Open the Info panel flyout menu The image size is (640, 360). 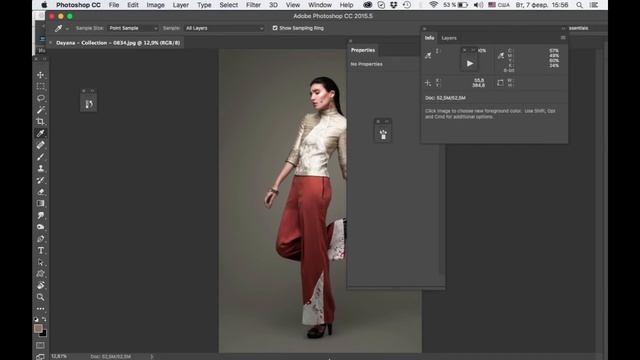563,38
